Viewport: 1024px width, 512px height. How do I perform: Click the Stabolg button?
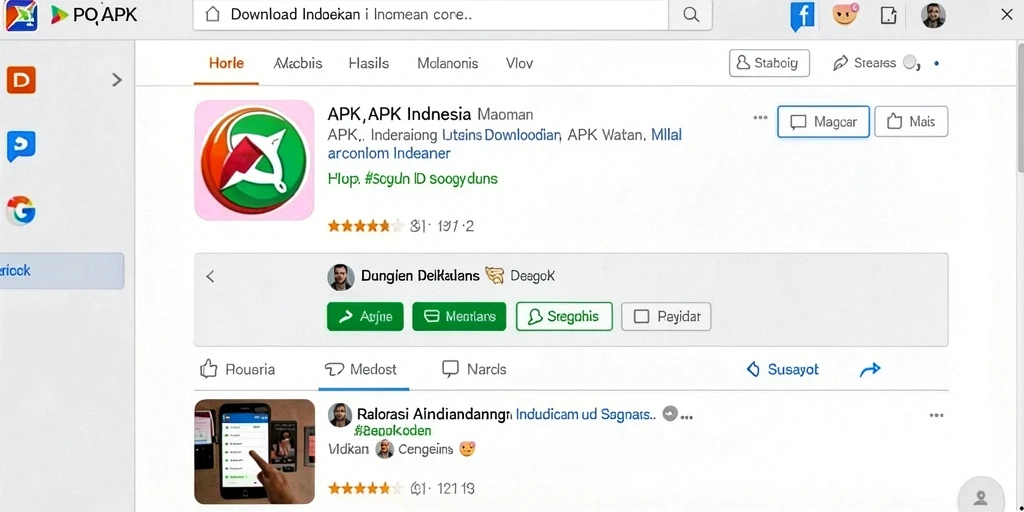click(769, 63)
